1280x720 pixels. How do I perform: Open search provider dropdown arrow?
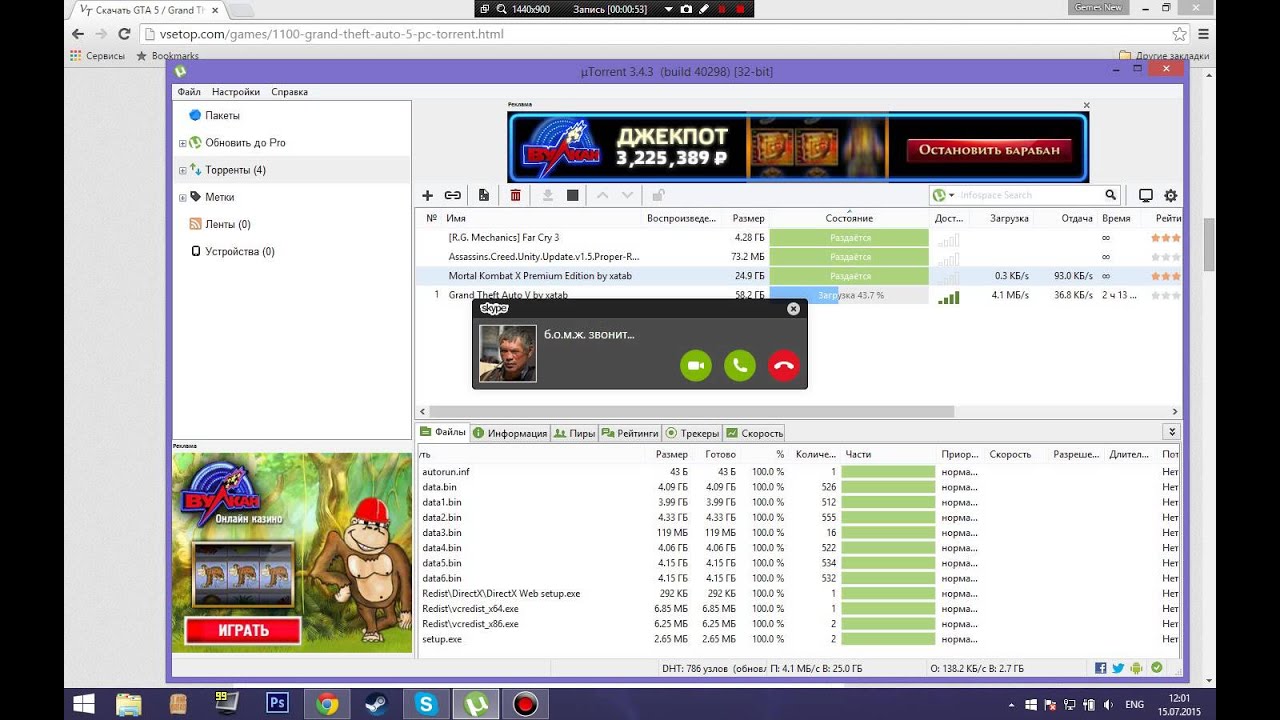952,195
